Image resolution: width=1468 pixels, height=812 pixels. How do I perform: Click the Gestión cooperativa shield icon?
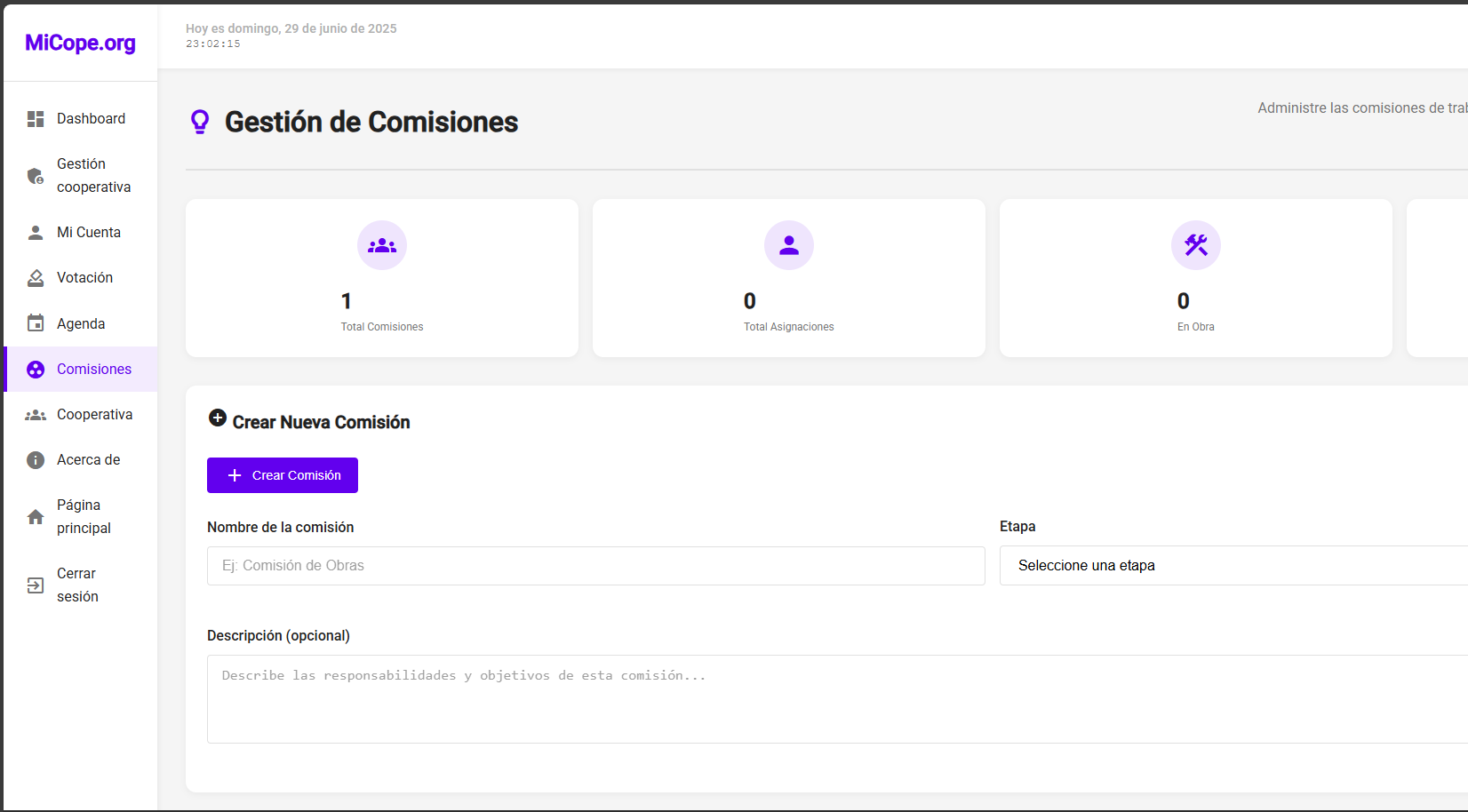(x=36, y=176)
